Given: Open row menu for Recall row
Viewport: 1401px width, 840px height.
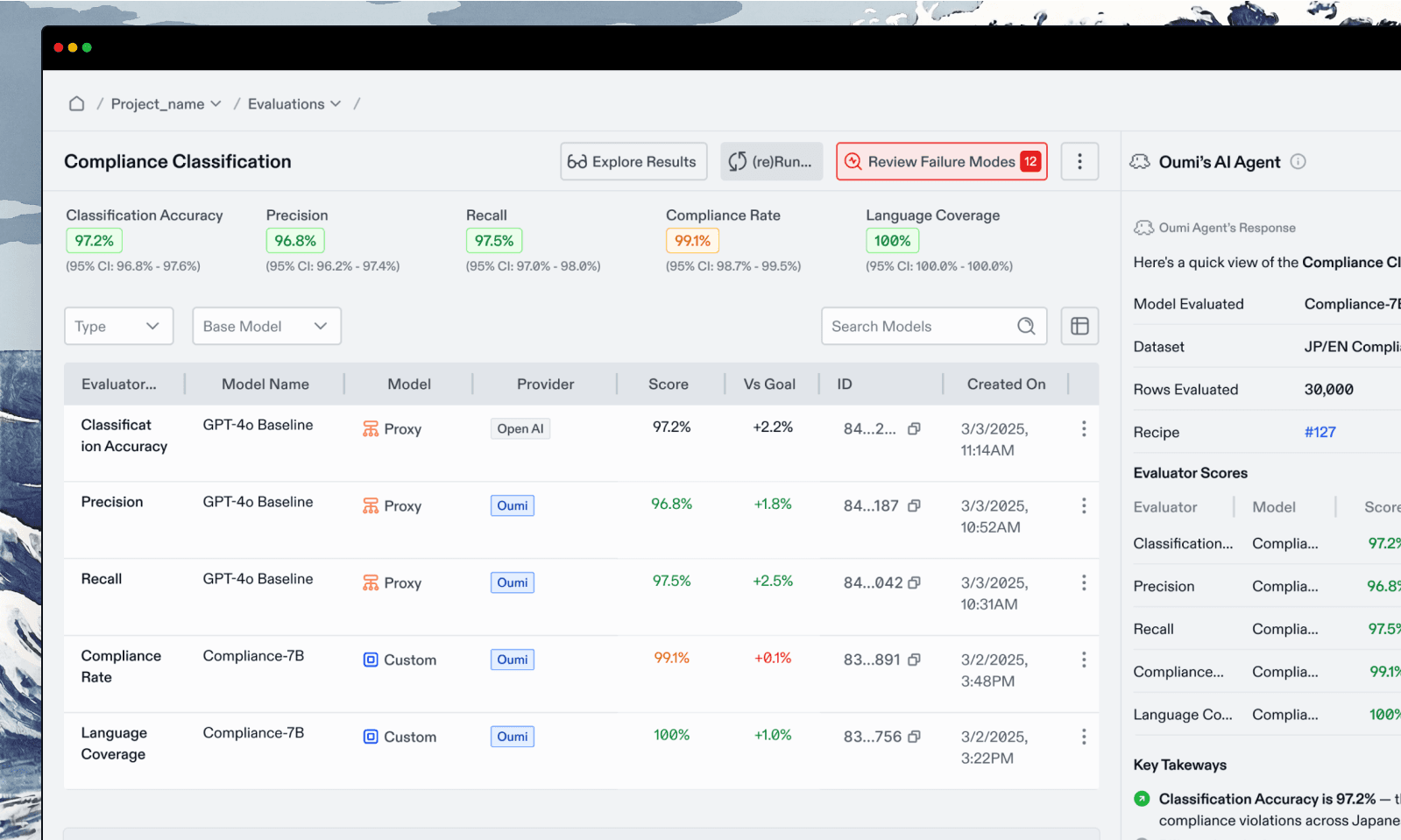Looking at the screenshot, I should click(x=1084, y=582).
